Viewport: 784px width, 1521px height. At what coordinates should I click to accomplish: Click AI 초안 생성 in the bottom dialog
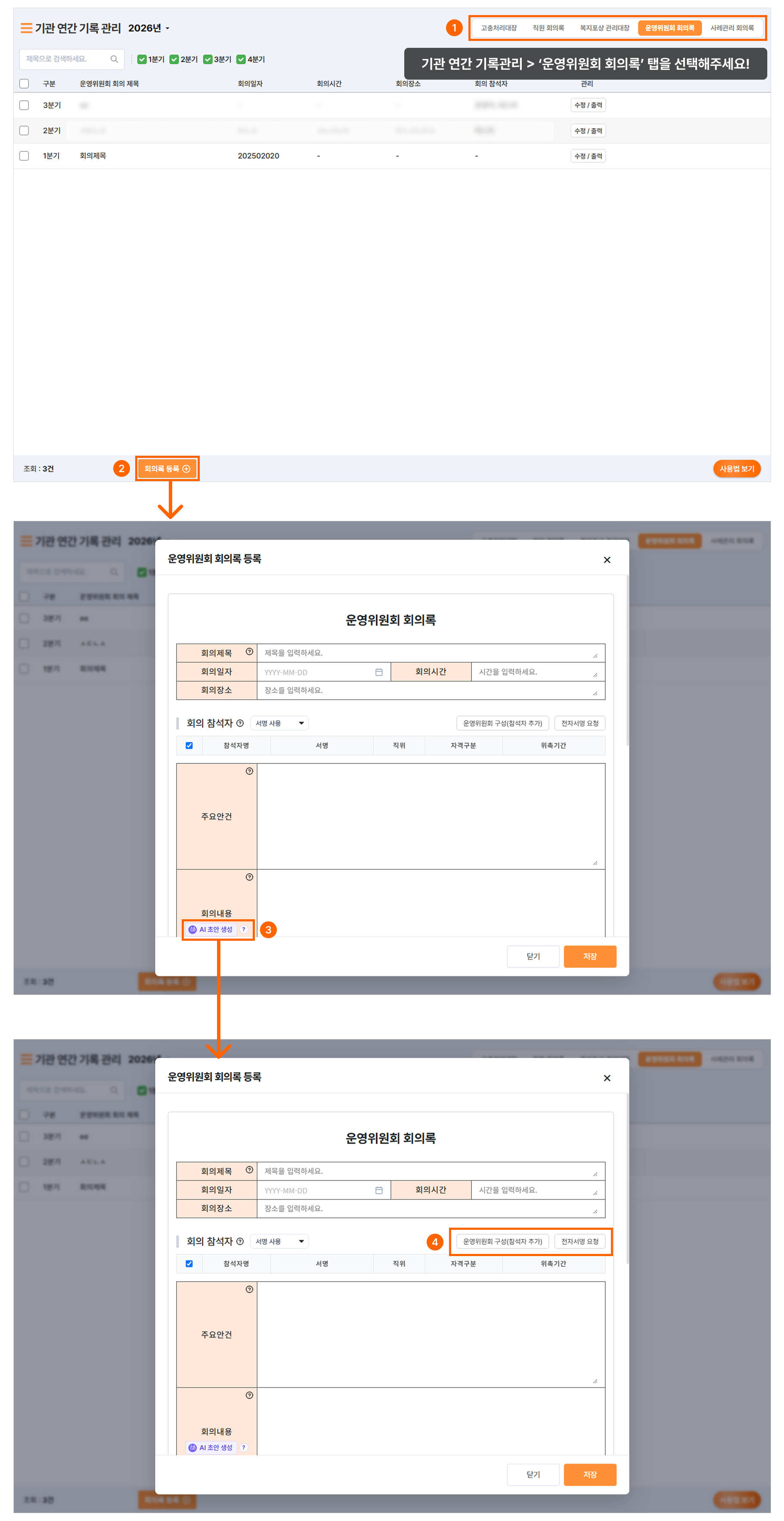[x=211, y=1447]
